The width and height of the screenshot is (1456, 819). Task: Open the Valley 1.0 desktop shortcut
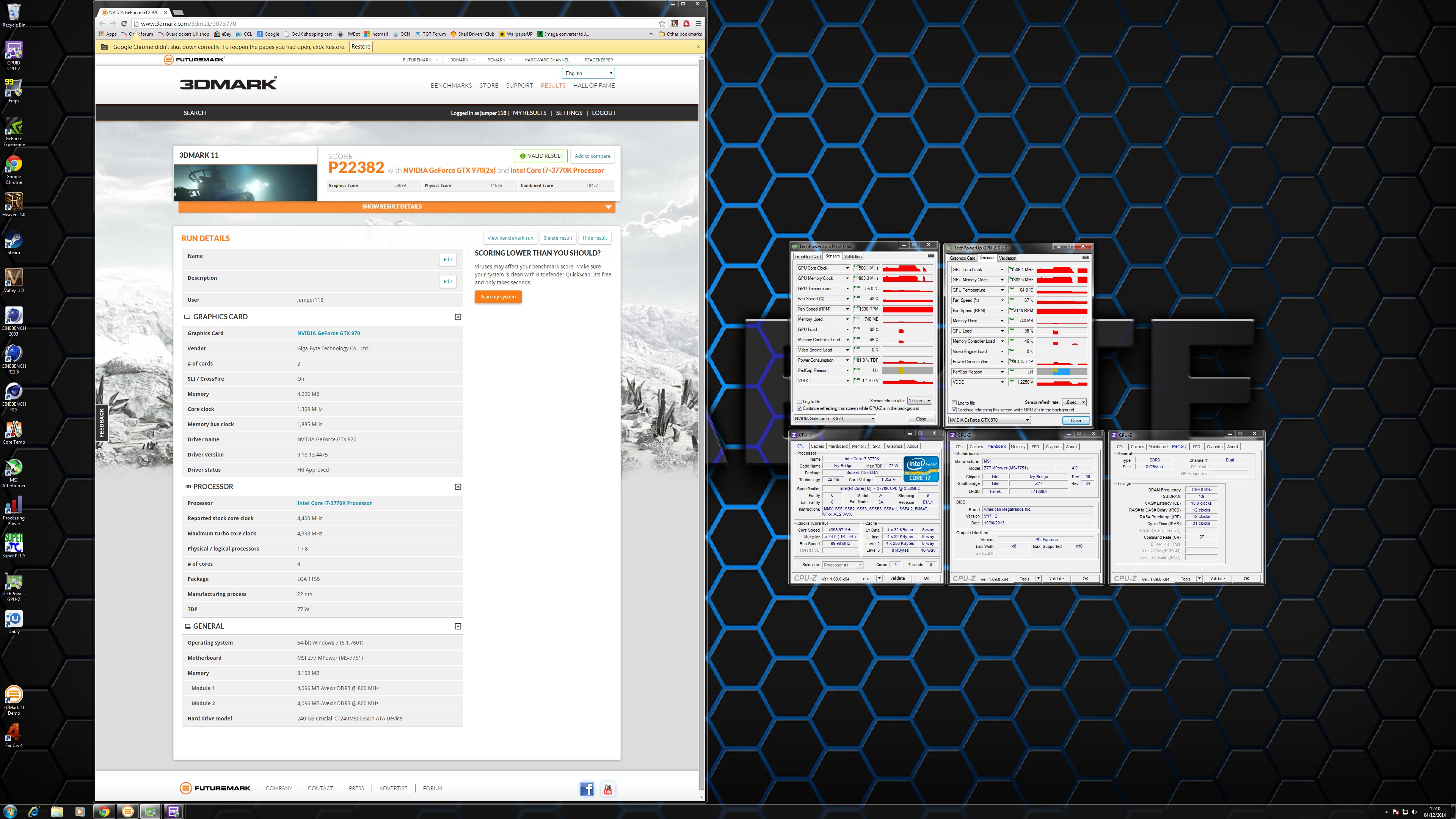tap(14, 280)
